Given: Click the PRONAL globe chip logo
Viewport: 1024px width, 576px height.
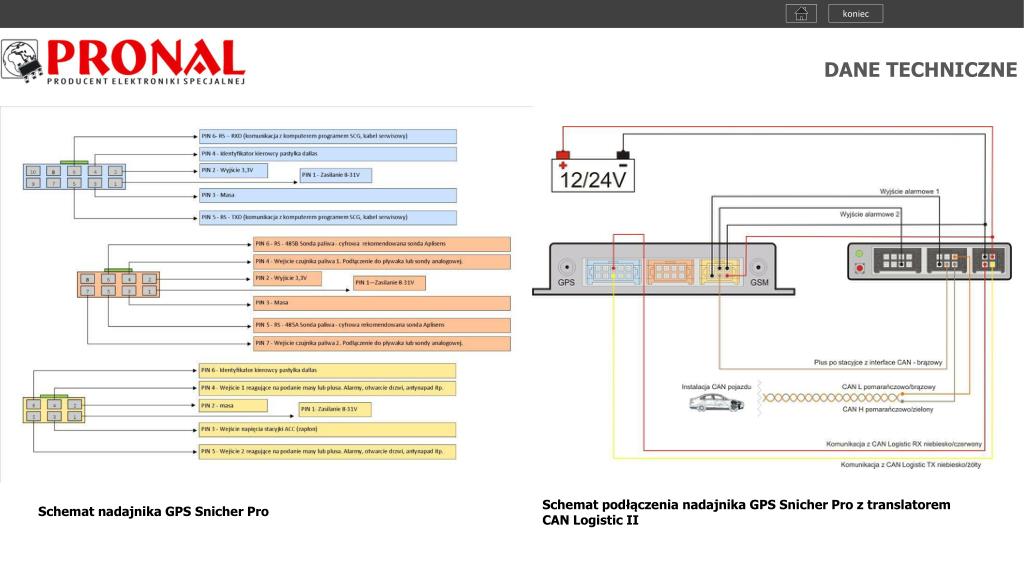Looking at the screenshot, I should pos(22,61).
